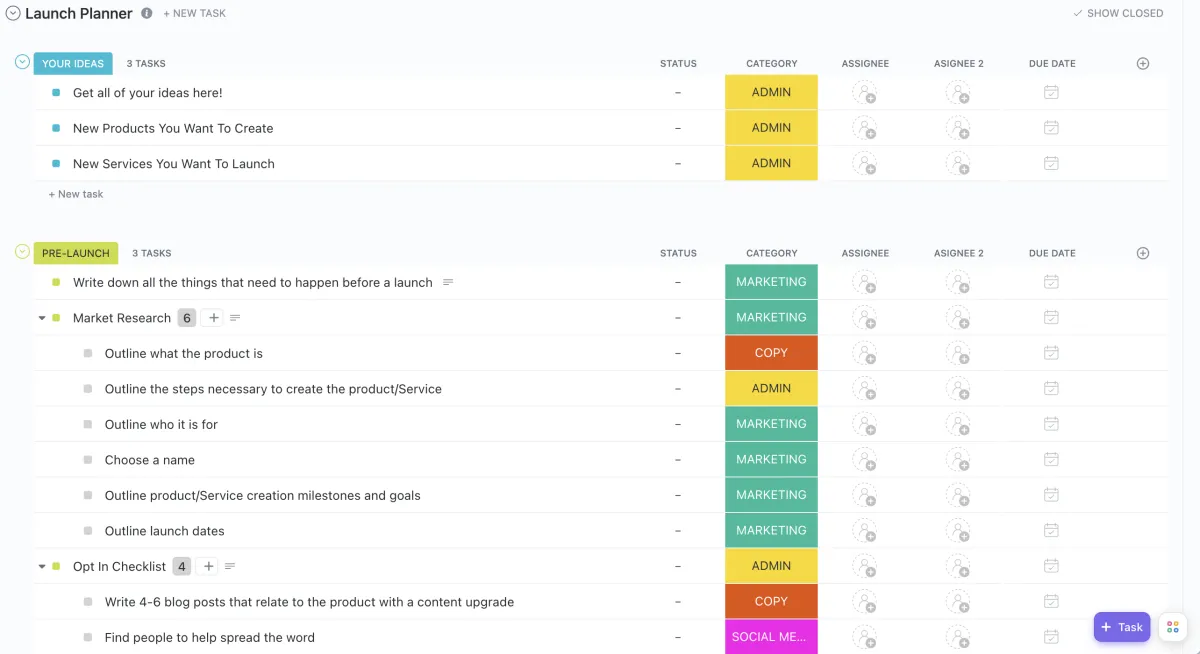This screenshot has height=654, width=1200.
Task: Click '+ New task' under Your Ideas
Action: (x=76, y=194)
